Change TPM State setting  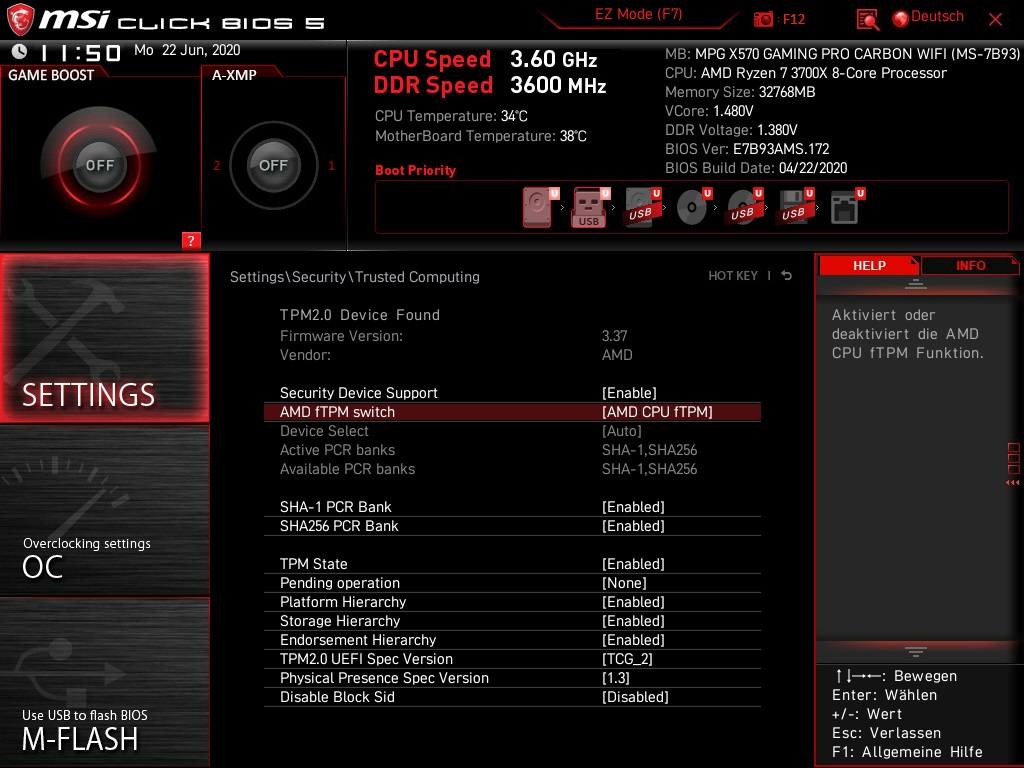click(512, 564)
